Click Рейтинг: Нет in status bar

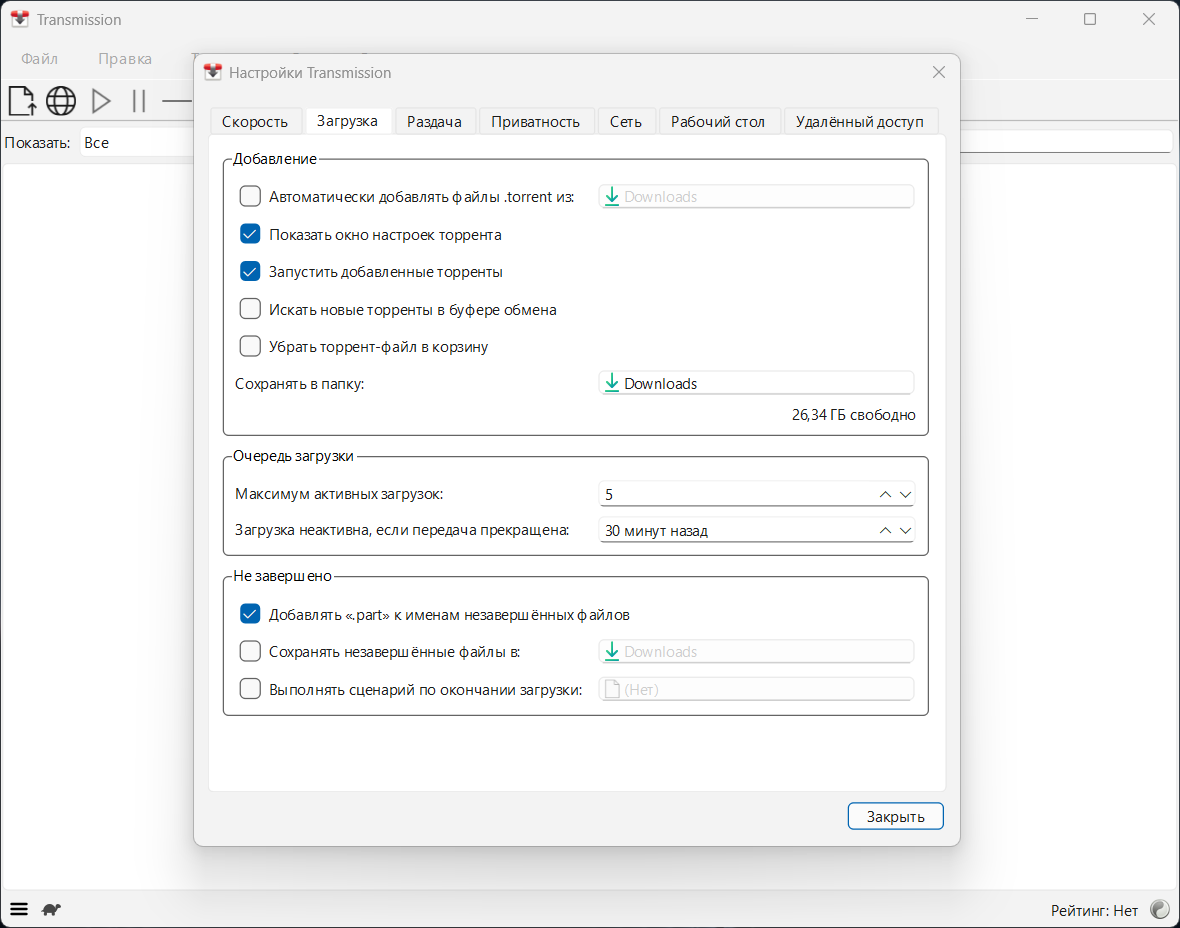click(1094, 911)
